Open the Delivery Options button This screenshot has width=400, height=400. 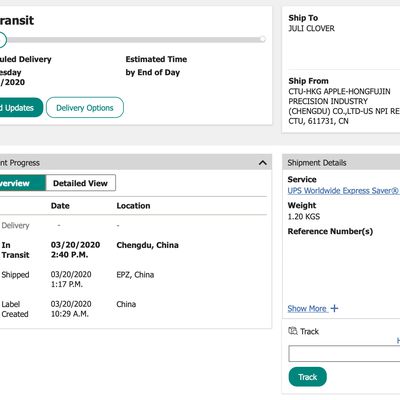(85, 108)
